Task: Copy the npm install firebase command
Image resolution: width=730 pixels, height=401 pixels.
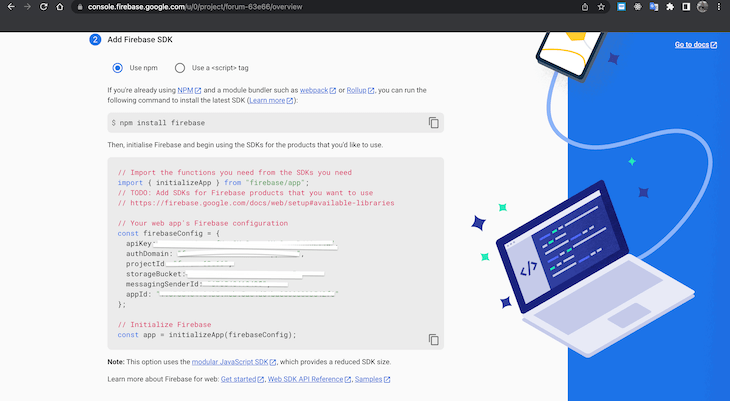Action: (433, 123)
